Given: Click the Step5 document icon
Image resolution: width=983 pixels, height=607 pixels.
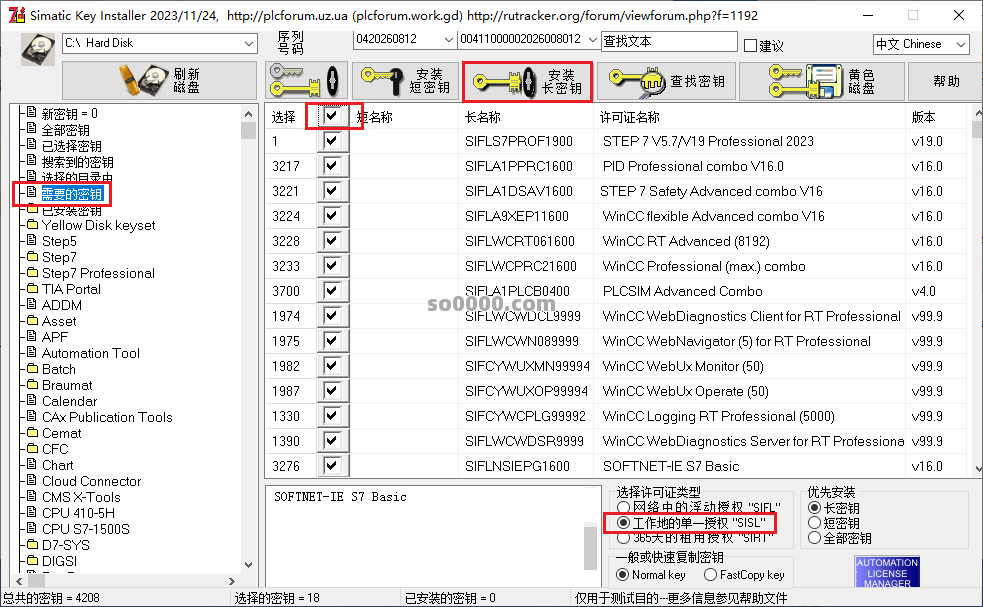Looking at the screenshot, I should point(32,241).
